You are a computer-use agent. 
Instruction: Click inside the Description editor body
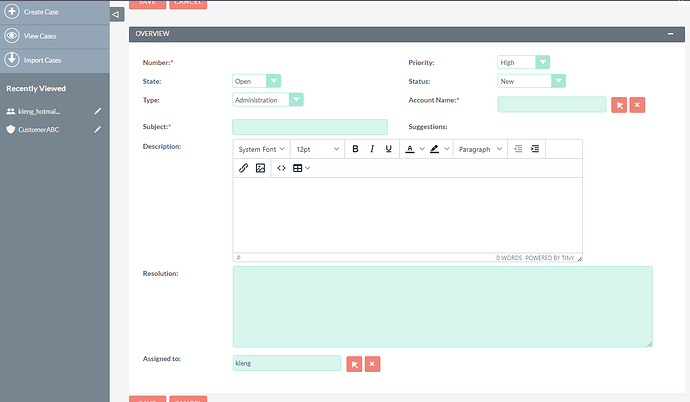click(x=407, y=215)
